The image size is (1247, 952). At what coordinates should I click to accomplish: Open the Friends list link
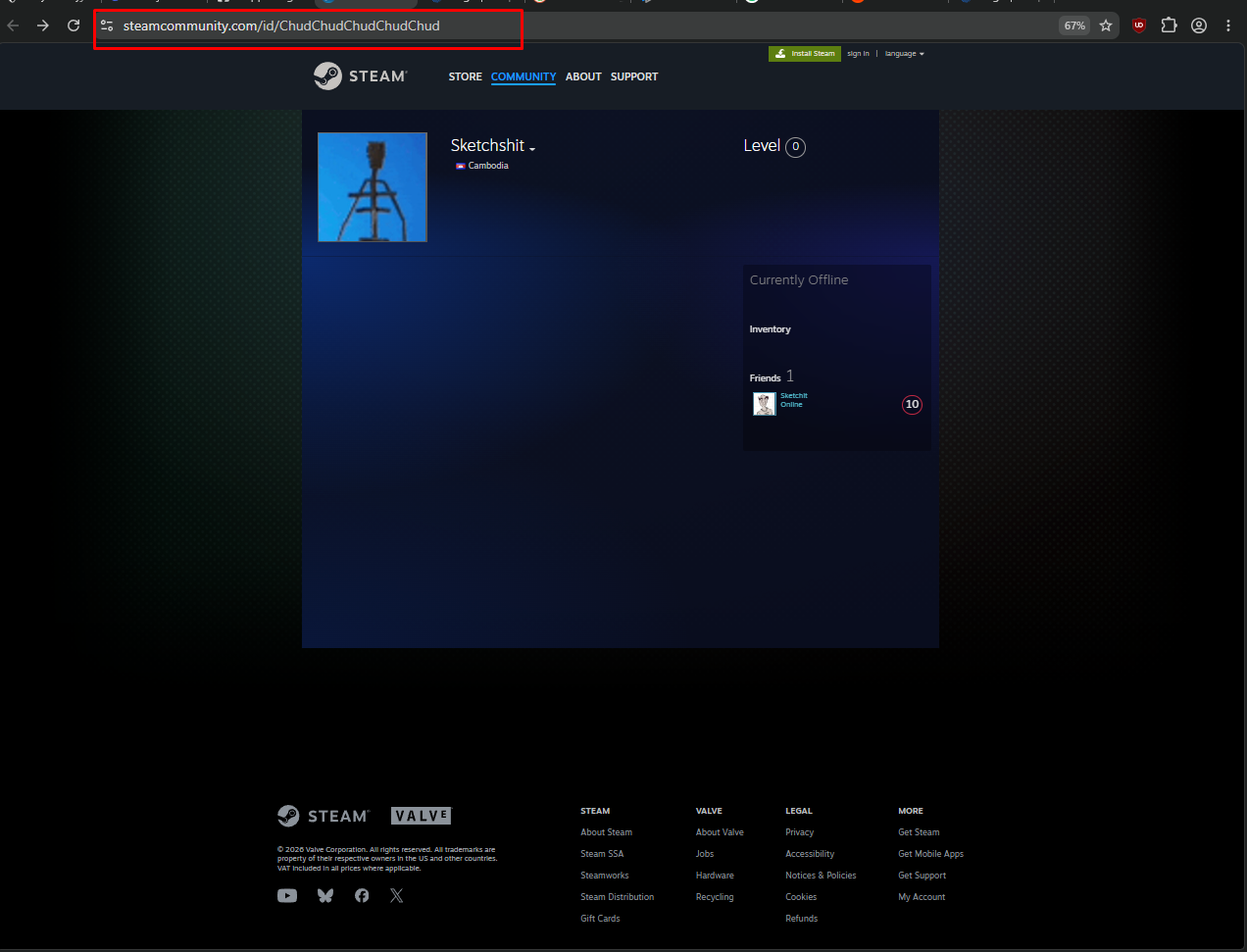tap(766, 378)
